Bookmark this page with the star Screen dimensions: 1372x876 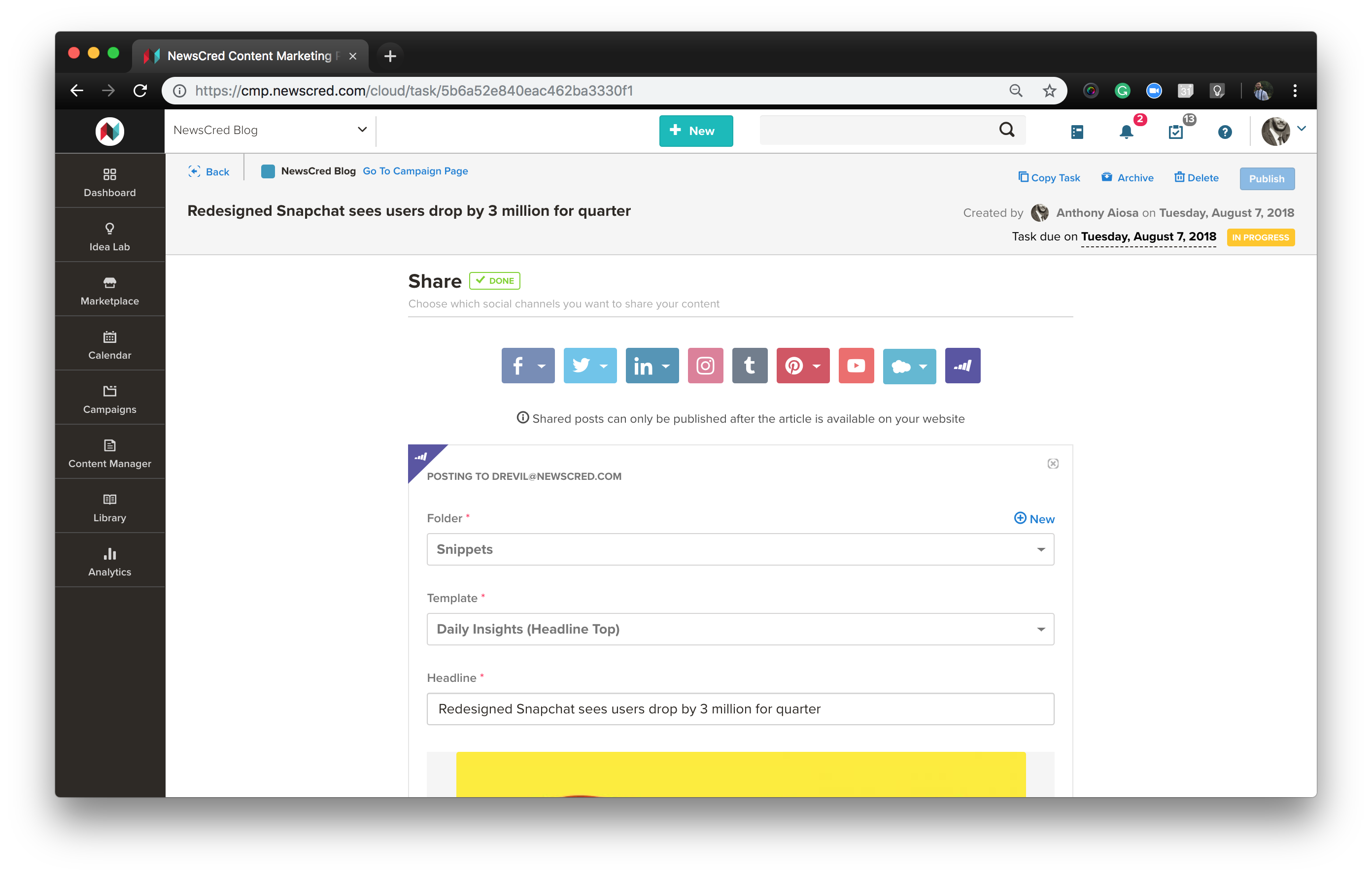point(1050,91)
